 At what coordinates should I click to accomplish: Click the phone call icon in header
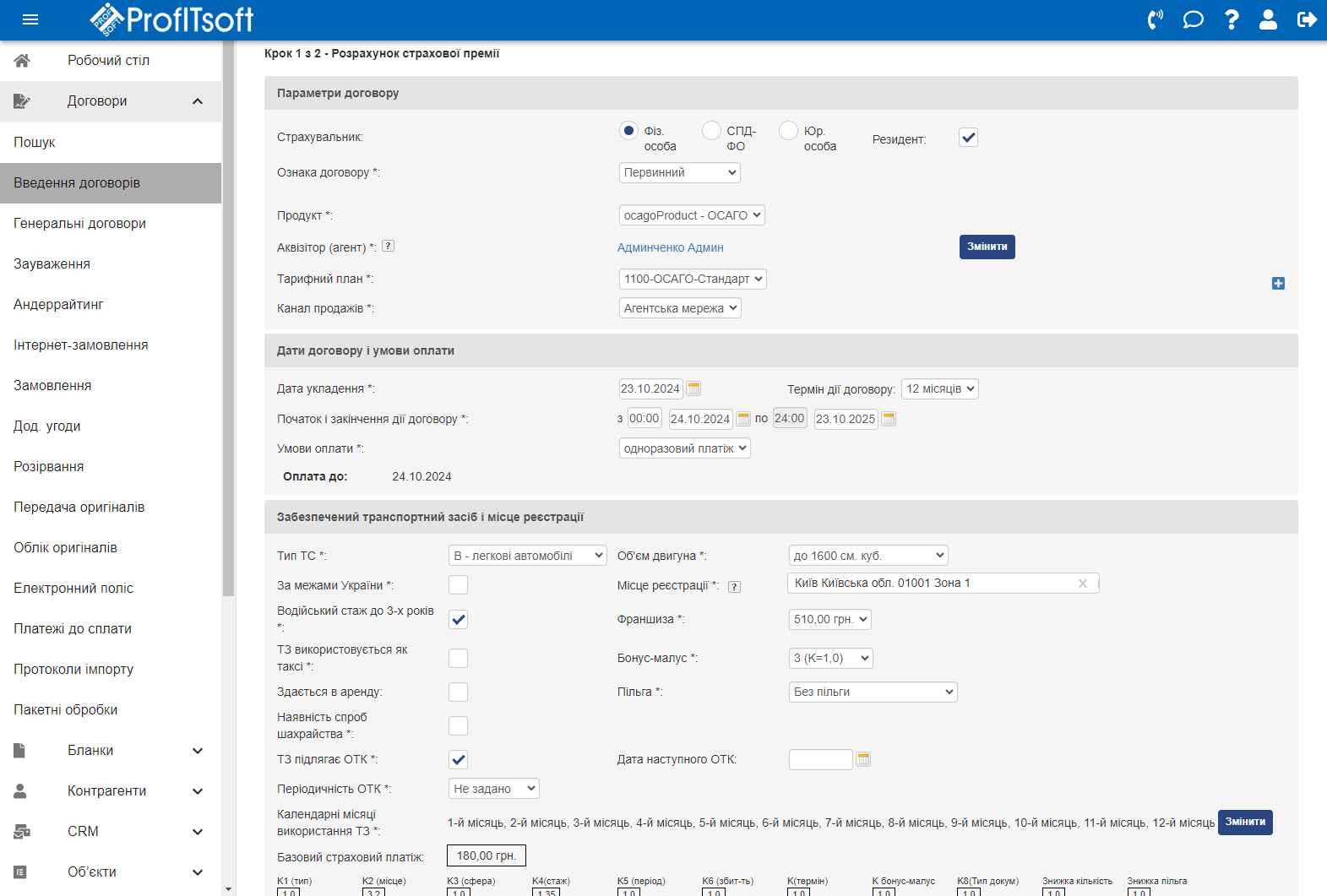pyautogui.click(x=1155, y=19)
